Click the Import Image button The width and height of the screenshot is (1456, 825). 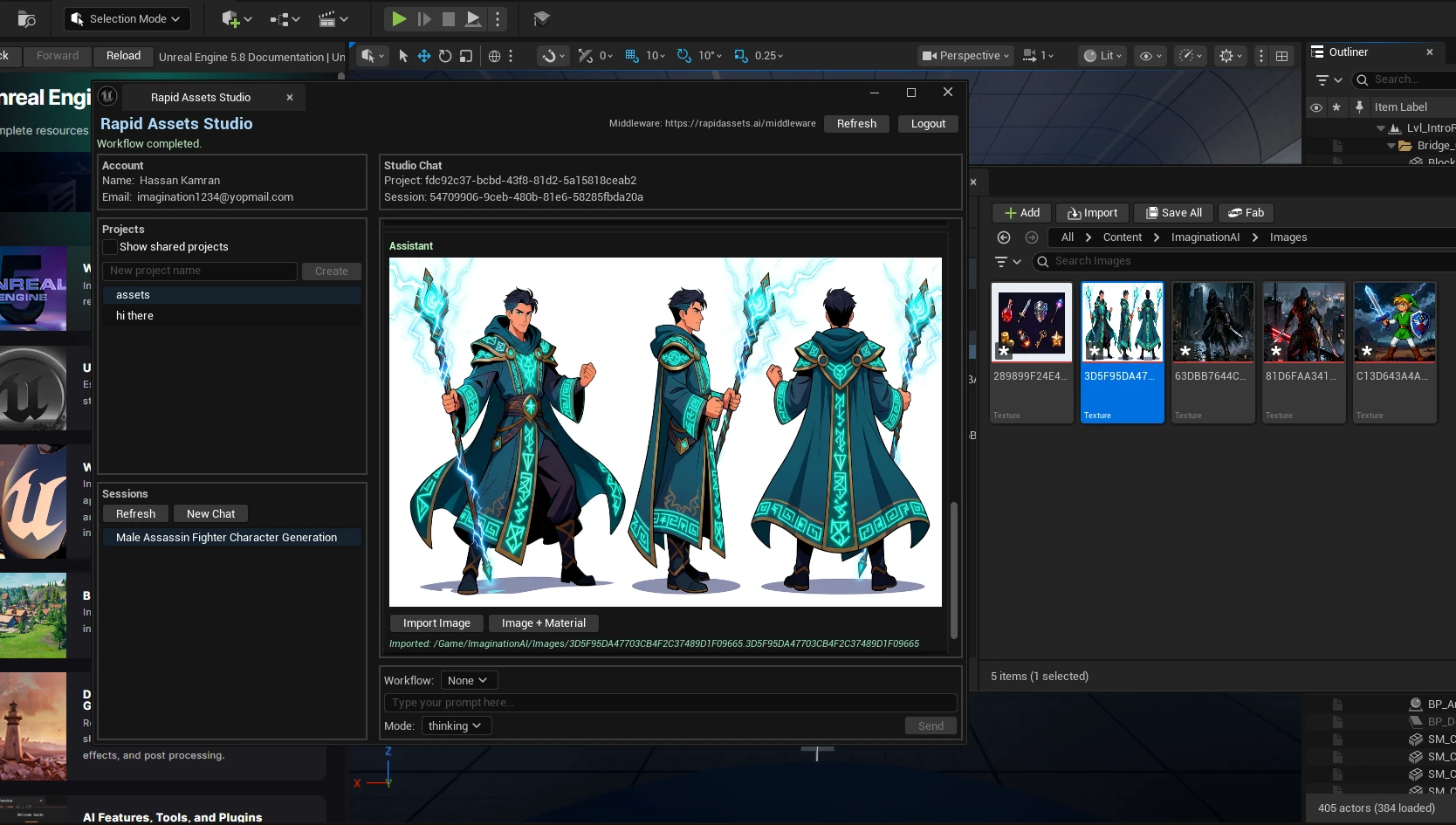pos(436,623)
